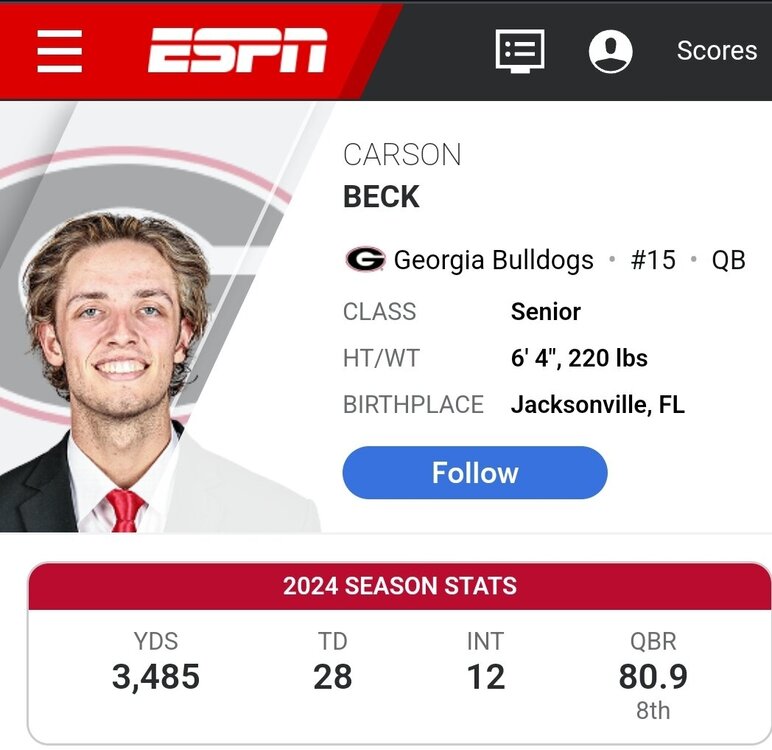Open the news feed icon
The height and width of the screenshot is (750, 772).
point(520,50)
